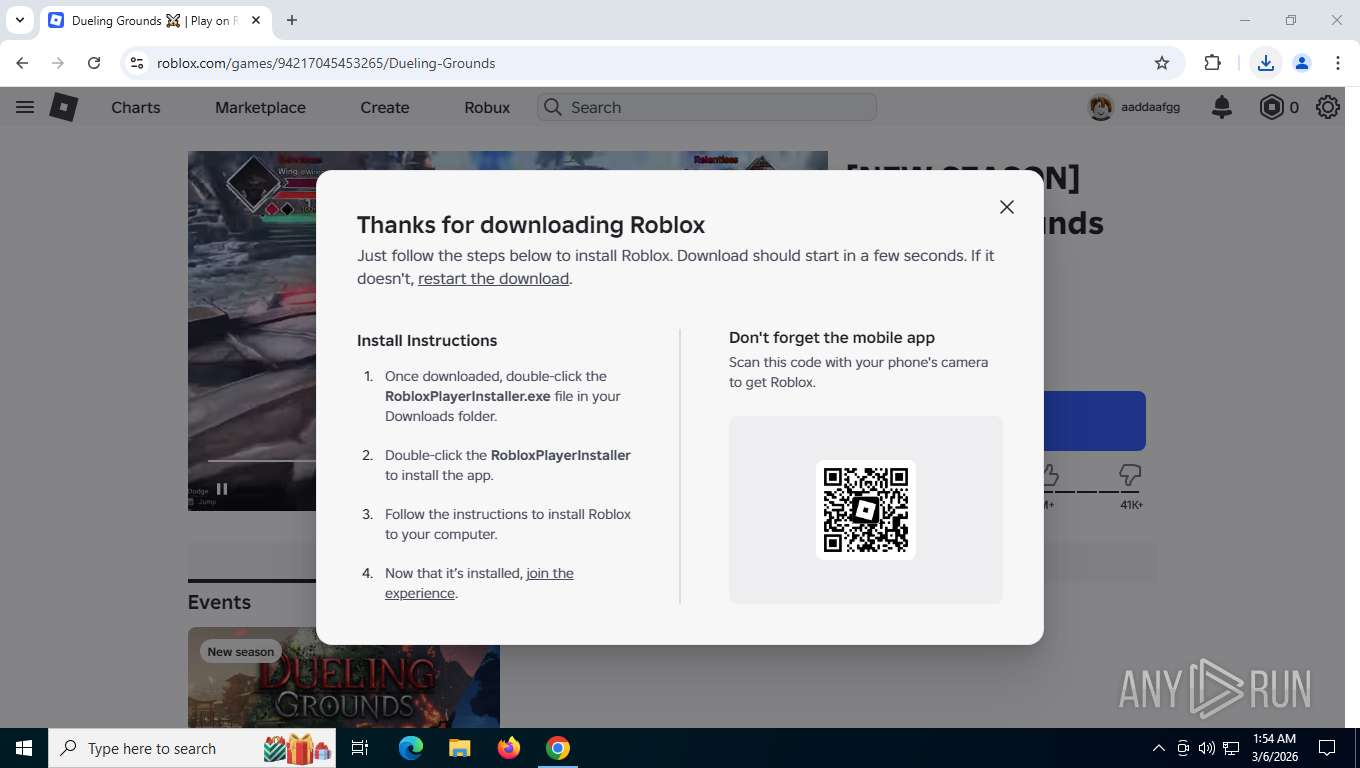This screenshot has width=1360, height=768.
Task: Open the Robux tab
Action: [487, 107]
